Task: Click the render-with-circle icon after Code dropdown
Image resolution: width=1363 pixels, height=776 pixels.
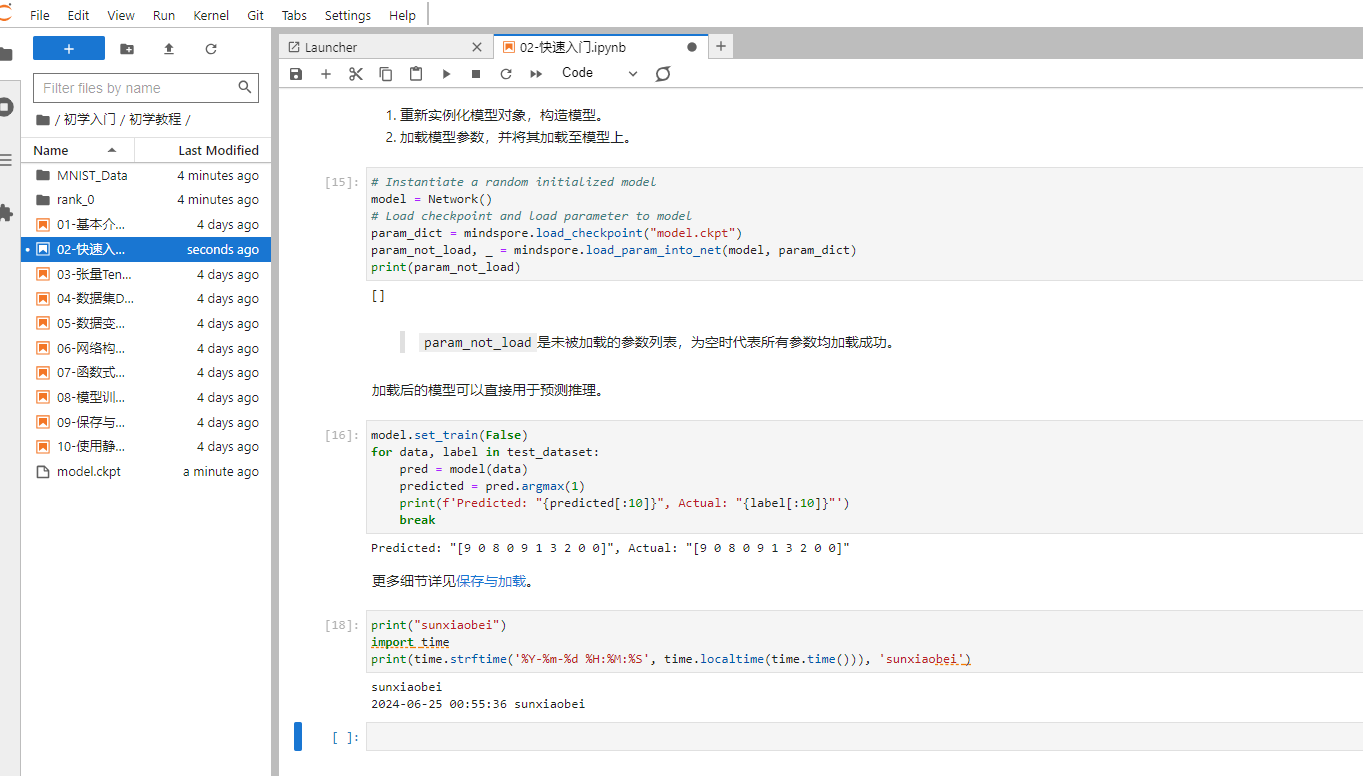Action: [x=663, y=73]
